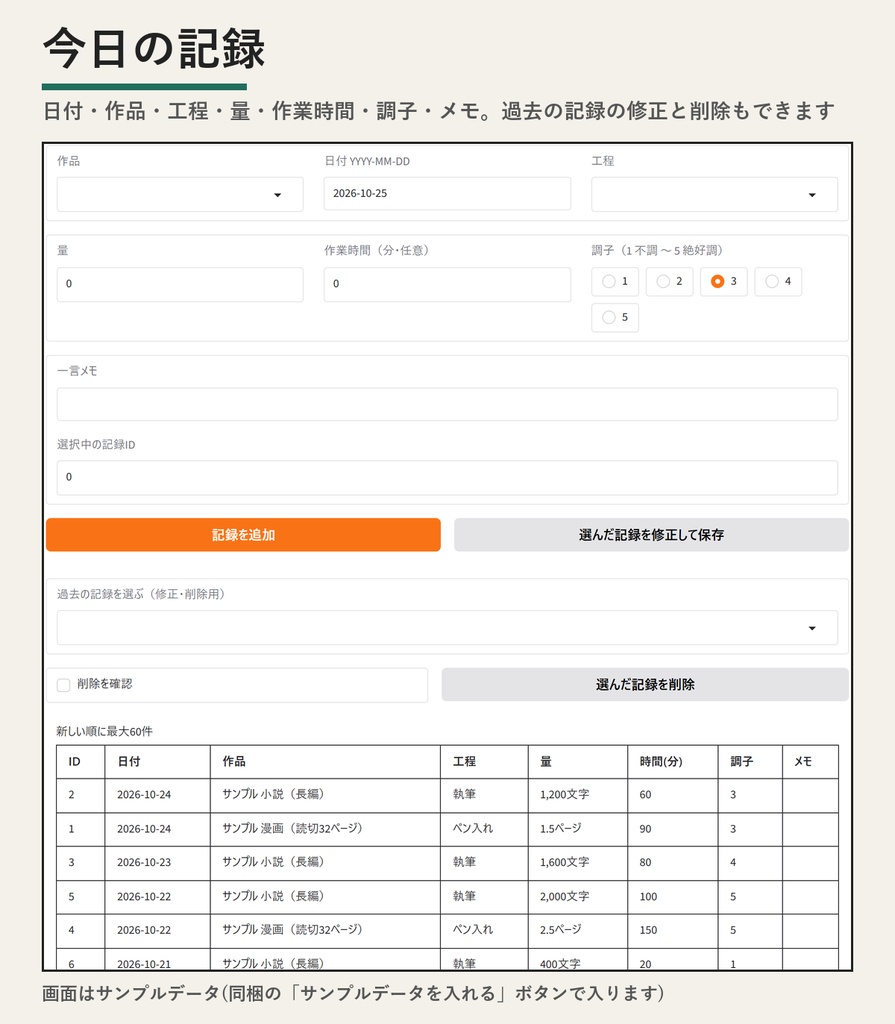Click the 作業時間（分・任意）input field
Viewport: 895px width, 1024px height.
[x=447, y=284]
